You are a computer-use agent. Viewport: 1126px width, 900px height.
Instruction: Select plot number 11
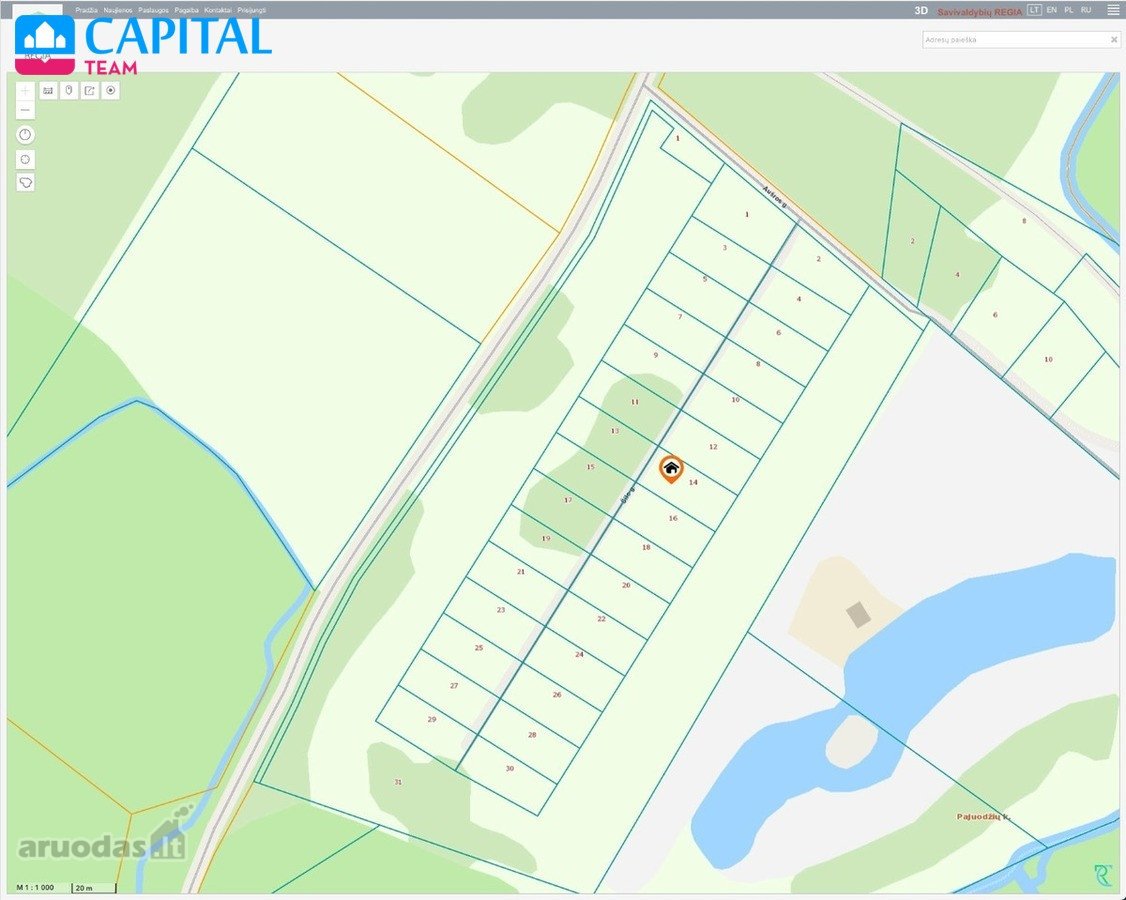pos(634,402)
